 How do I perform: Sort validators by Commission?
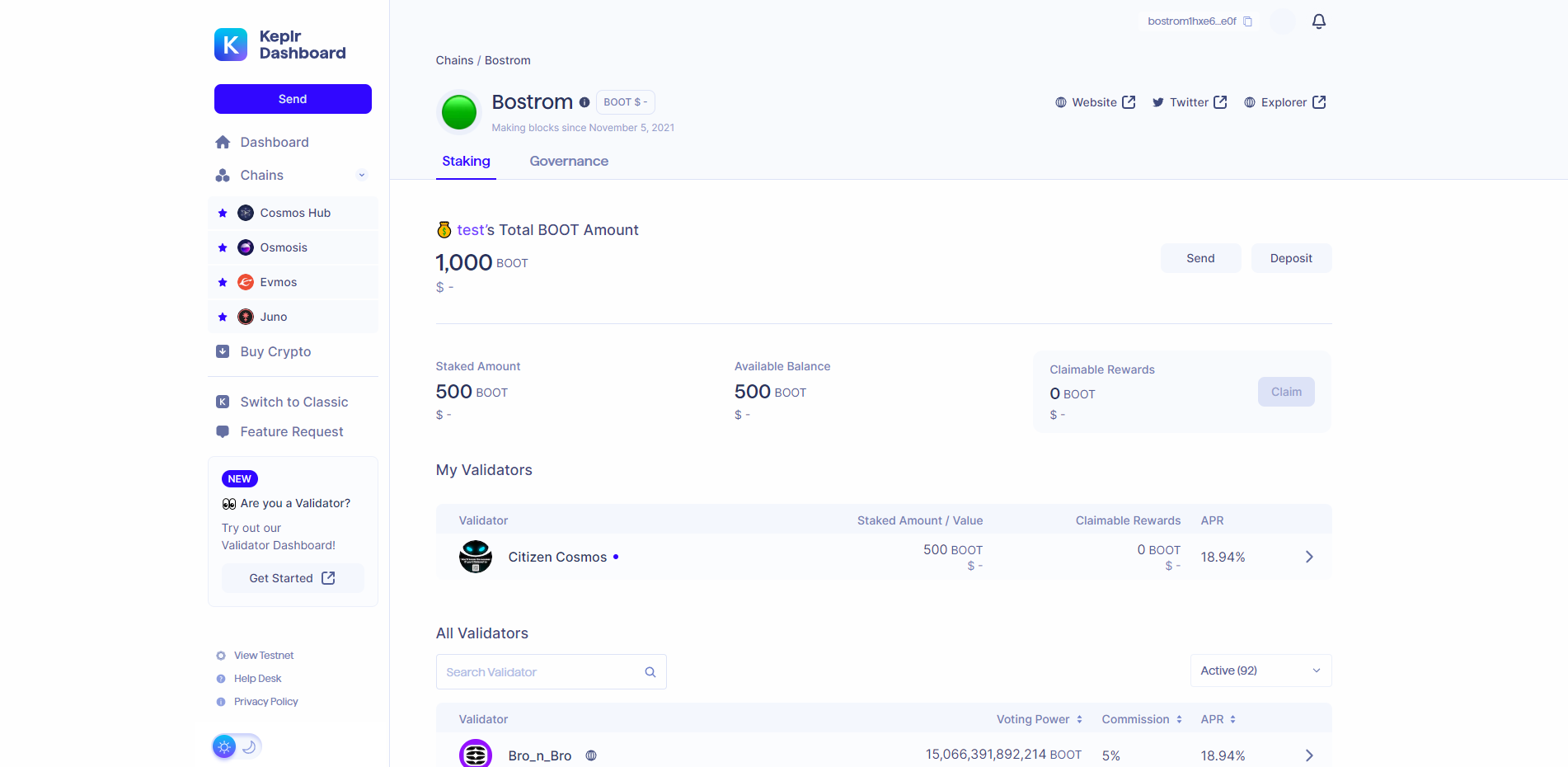(1142, 719)
